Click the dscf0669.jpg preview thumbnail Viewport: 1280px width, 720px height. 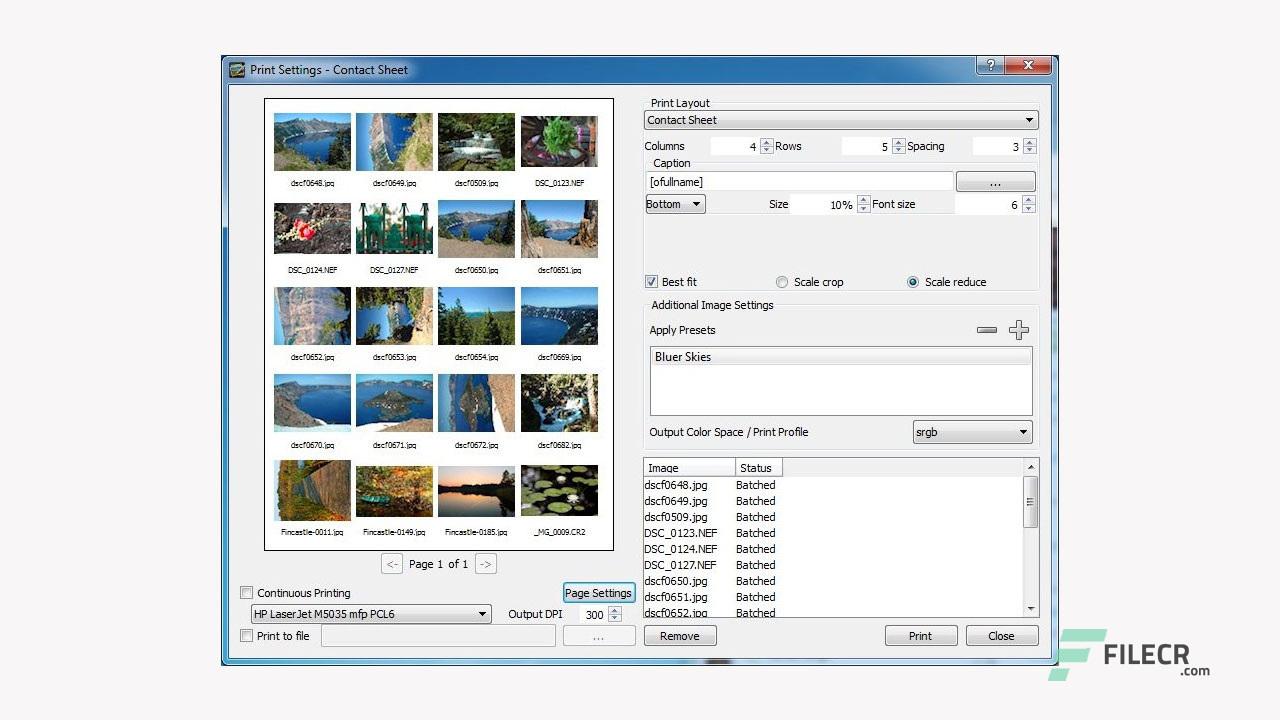(559, 316)
